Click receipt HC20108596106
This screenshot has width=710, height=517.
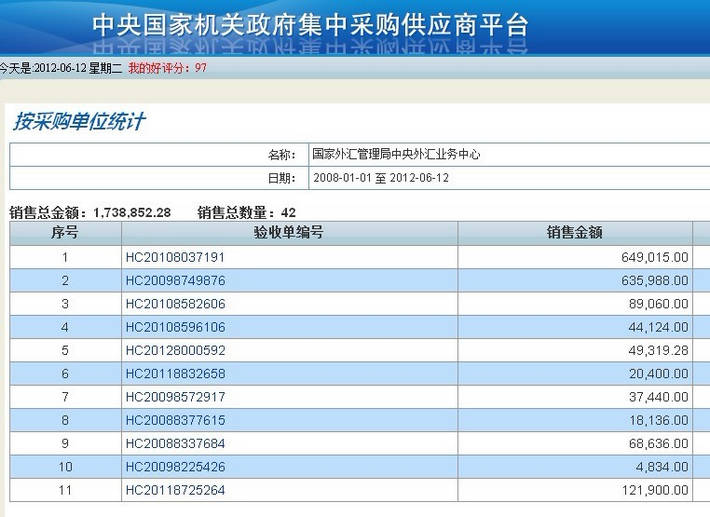[175, 327]
